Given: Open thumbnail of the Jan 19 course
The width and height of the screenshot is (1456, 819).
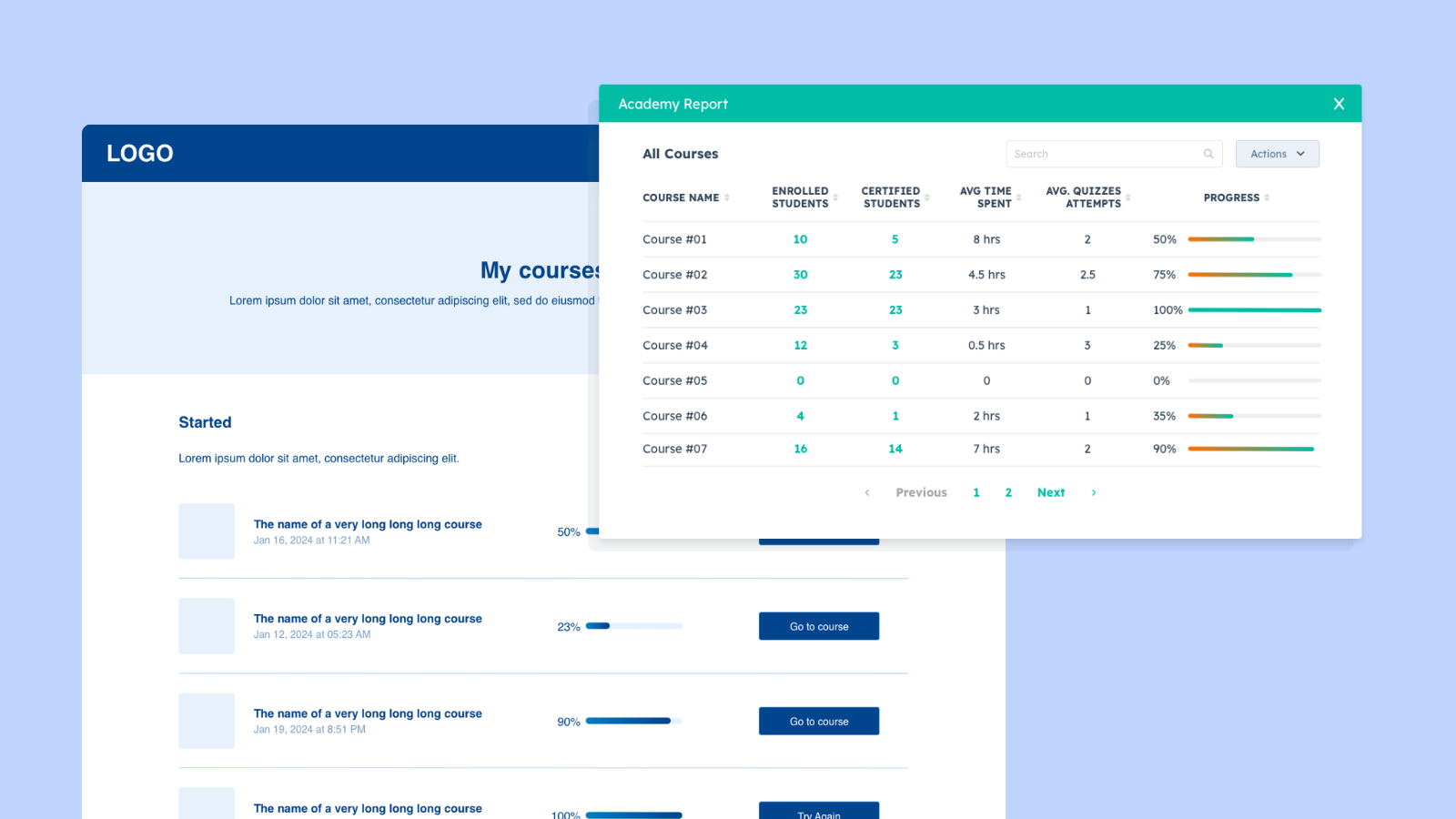Looking at the screenshot, I should (x=207, y=721).
